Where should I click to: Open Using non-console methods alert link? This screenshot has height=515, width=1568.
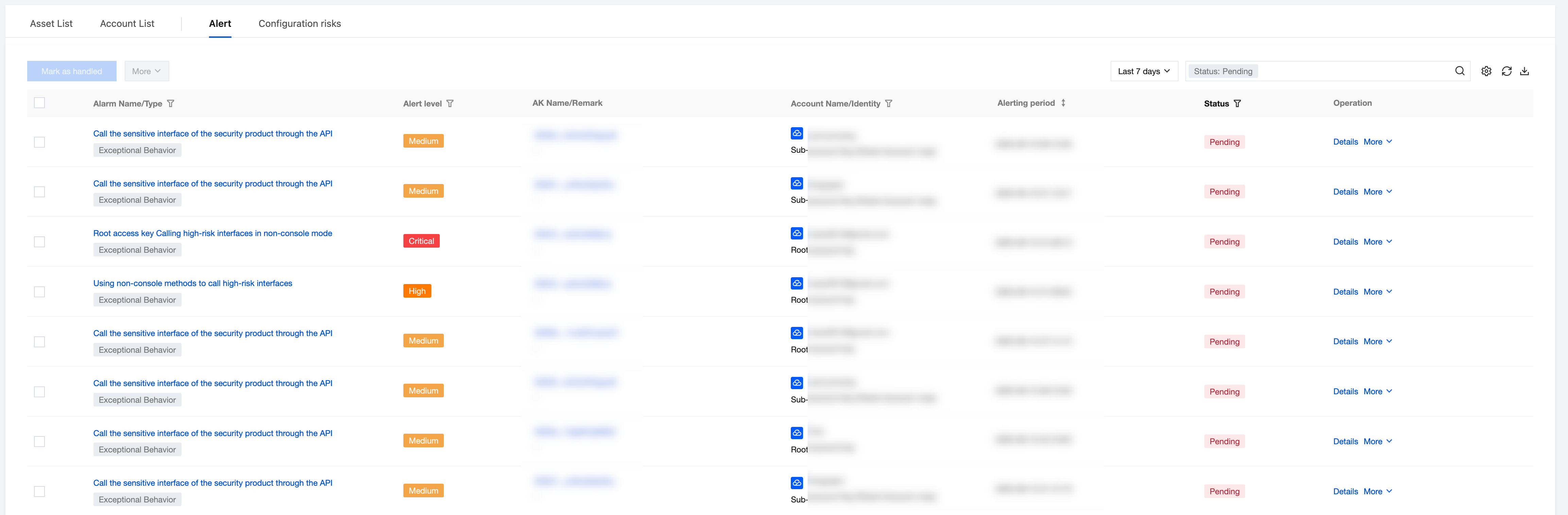192,283
